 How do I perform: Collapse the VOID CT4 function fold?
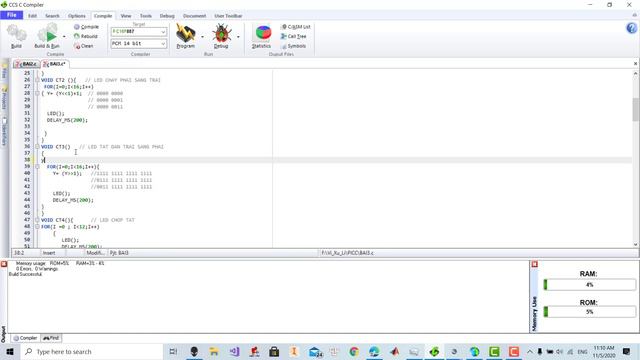pyautogui.click(x=37, y=220)
